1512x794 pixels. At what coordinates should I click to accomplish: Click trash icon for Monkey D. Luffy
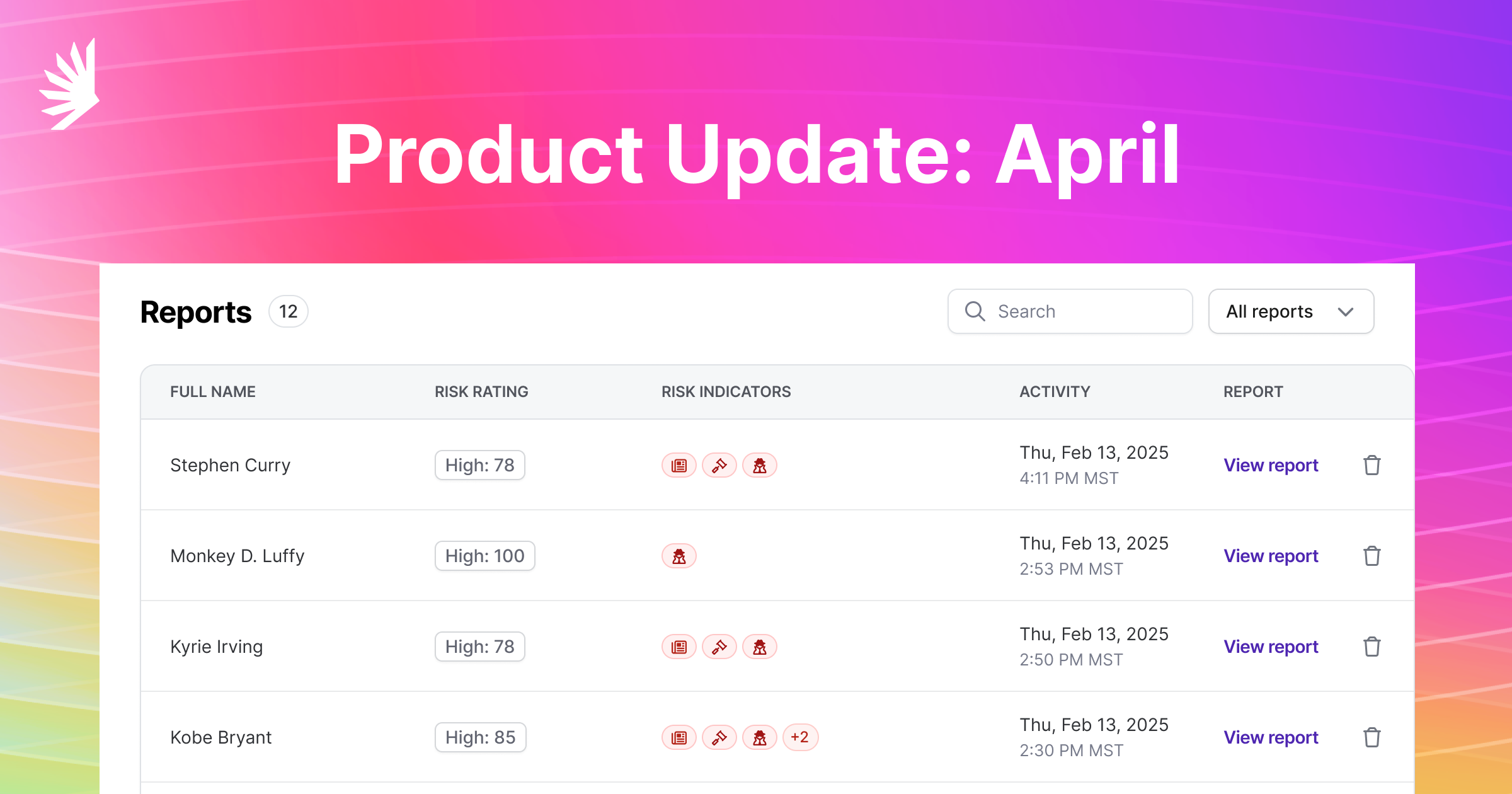click(1372, 556)
